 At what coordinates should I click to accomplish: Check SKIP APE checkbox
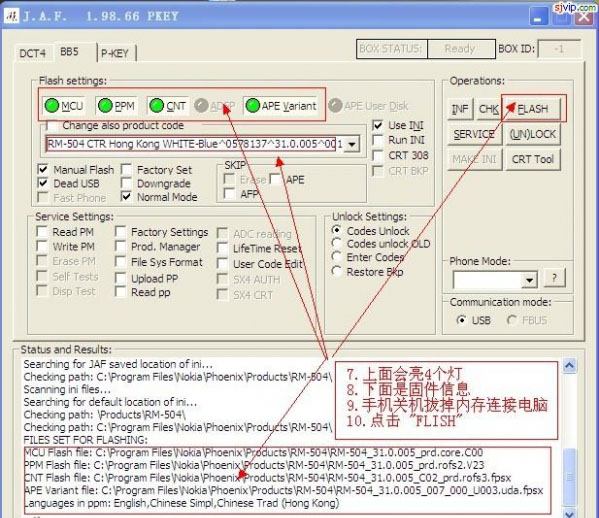pos(275,179)
